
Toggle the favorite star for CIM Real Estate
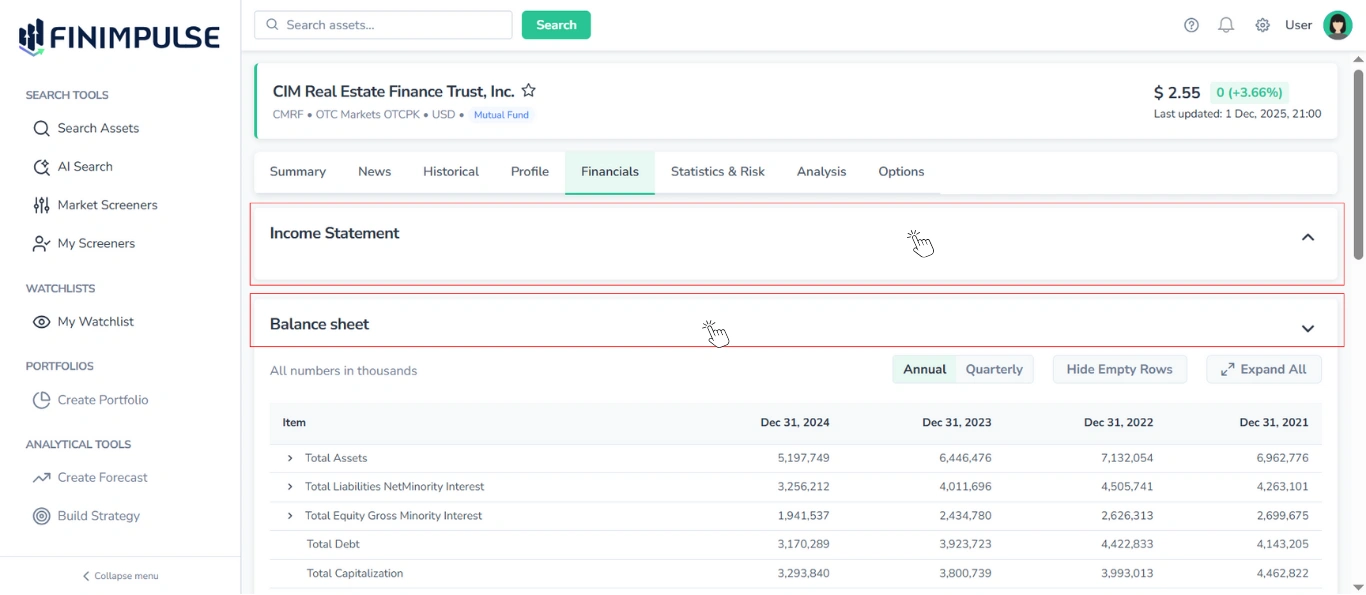pyautogui.click(x=528, y=90)
